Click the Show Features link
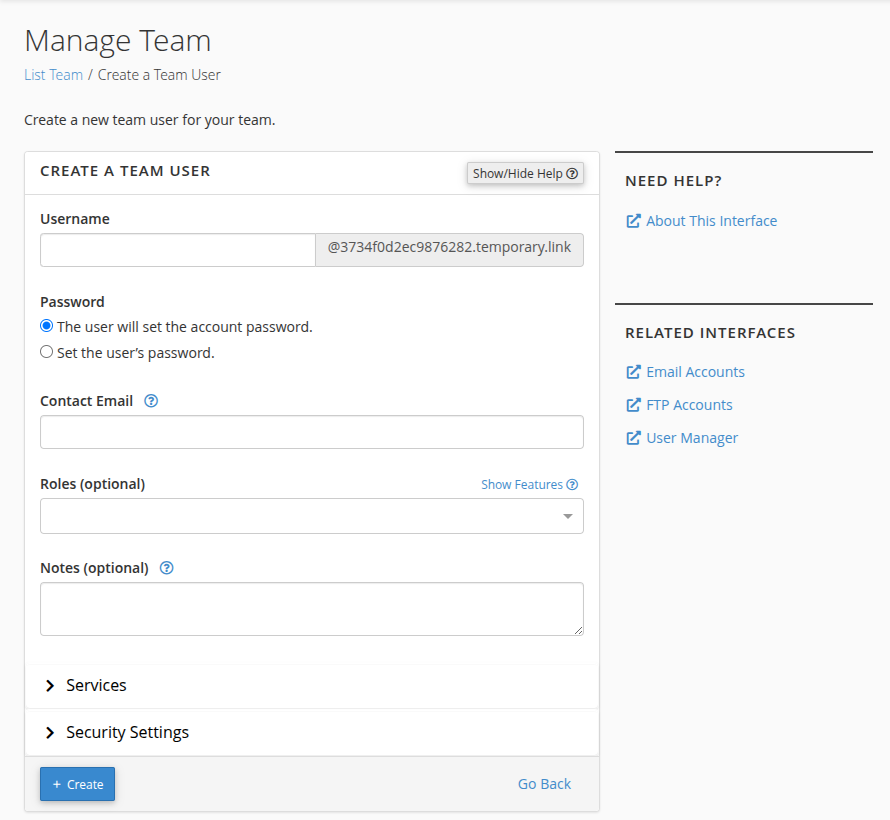 point(530,485)
